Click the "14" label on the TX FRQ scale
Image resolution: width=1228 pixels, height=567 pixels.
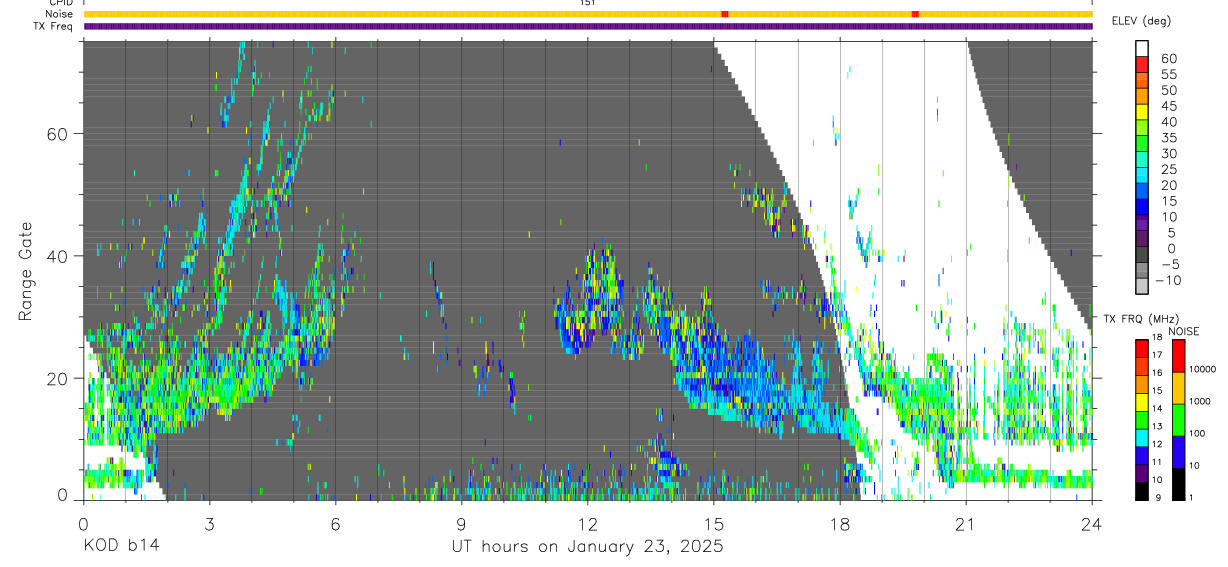(x=1157, y=408)
